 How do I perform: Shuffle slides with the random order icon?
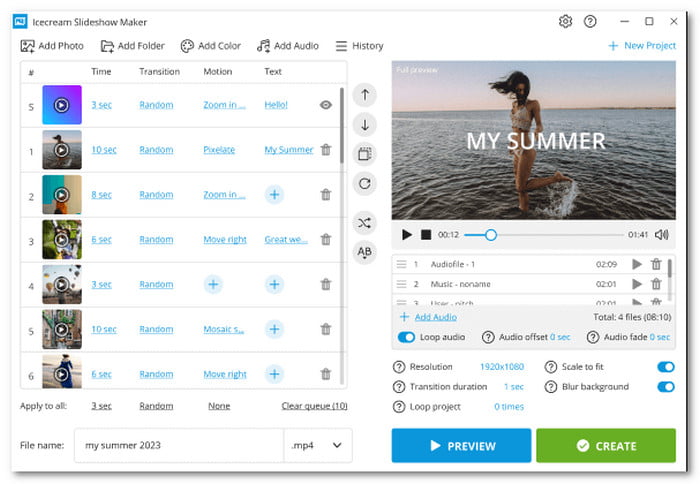(365, 223)
